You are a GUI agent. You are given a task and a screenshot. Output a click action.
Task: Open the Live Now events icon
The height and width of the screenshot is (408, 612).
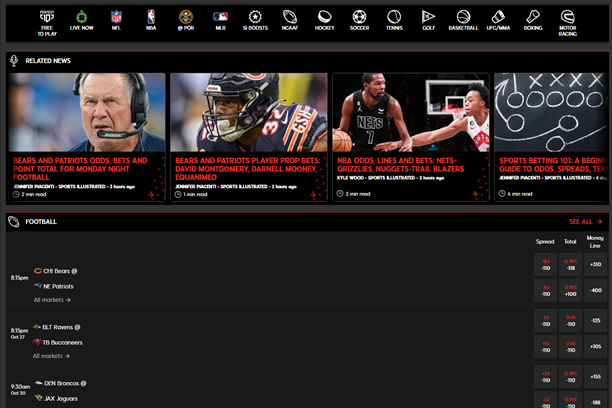coord(80,20)
